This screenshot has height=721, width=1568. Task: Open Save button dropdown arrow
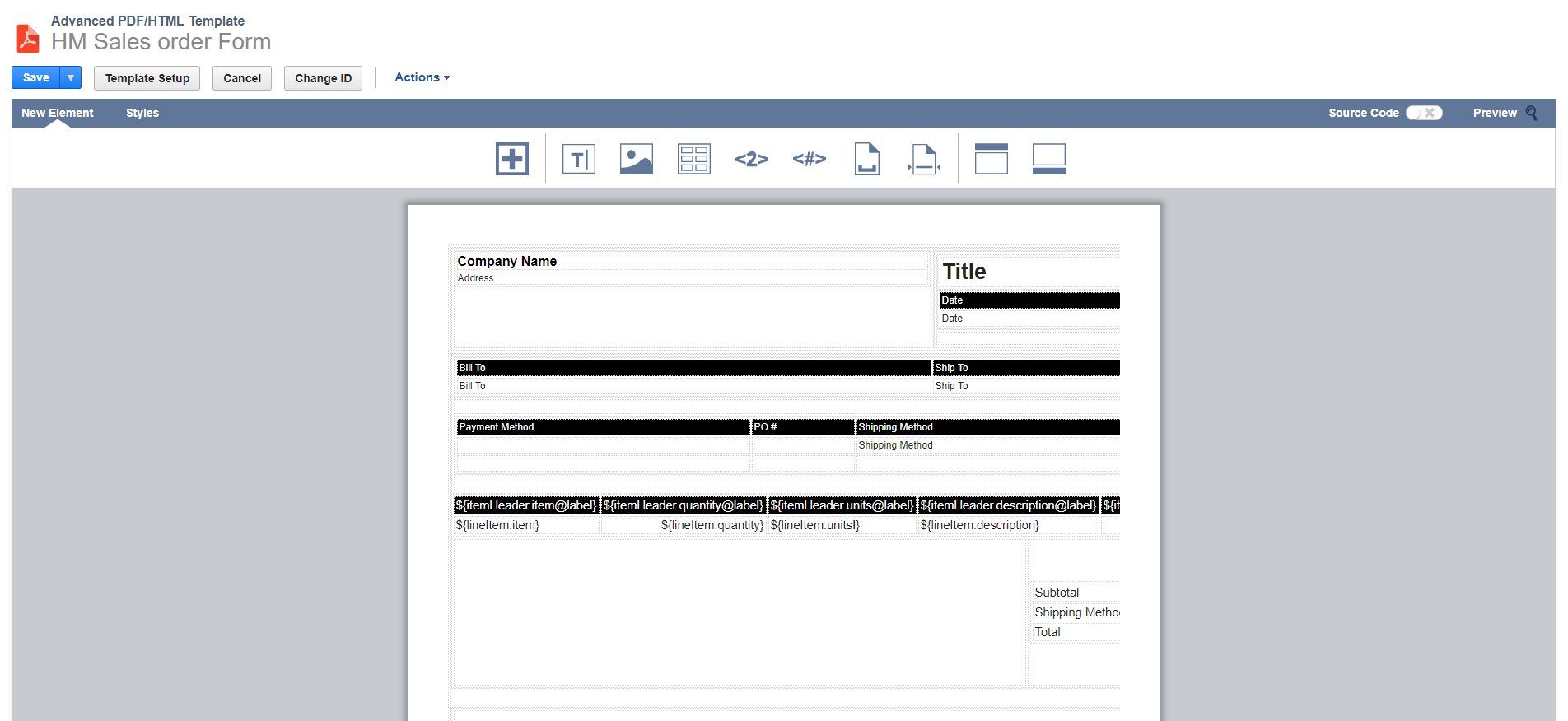[x=71, y=77]
